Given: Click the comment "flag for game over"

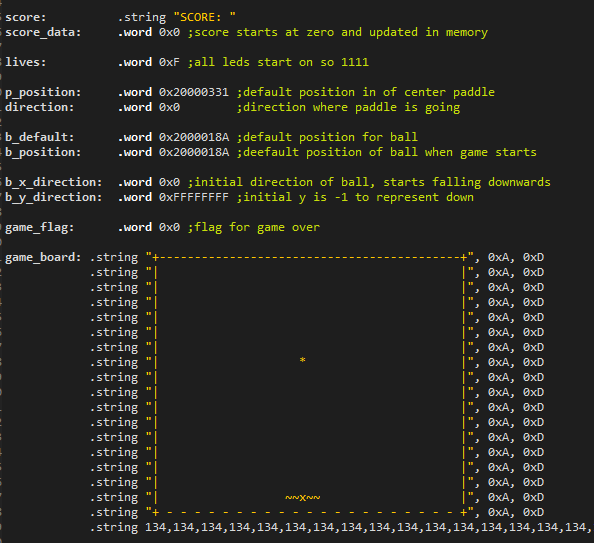Looking at the screenshot, I should pyautogui.click(x=254, y=228).
